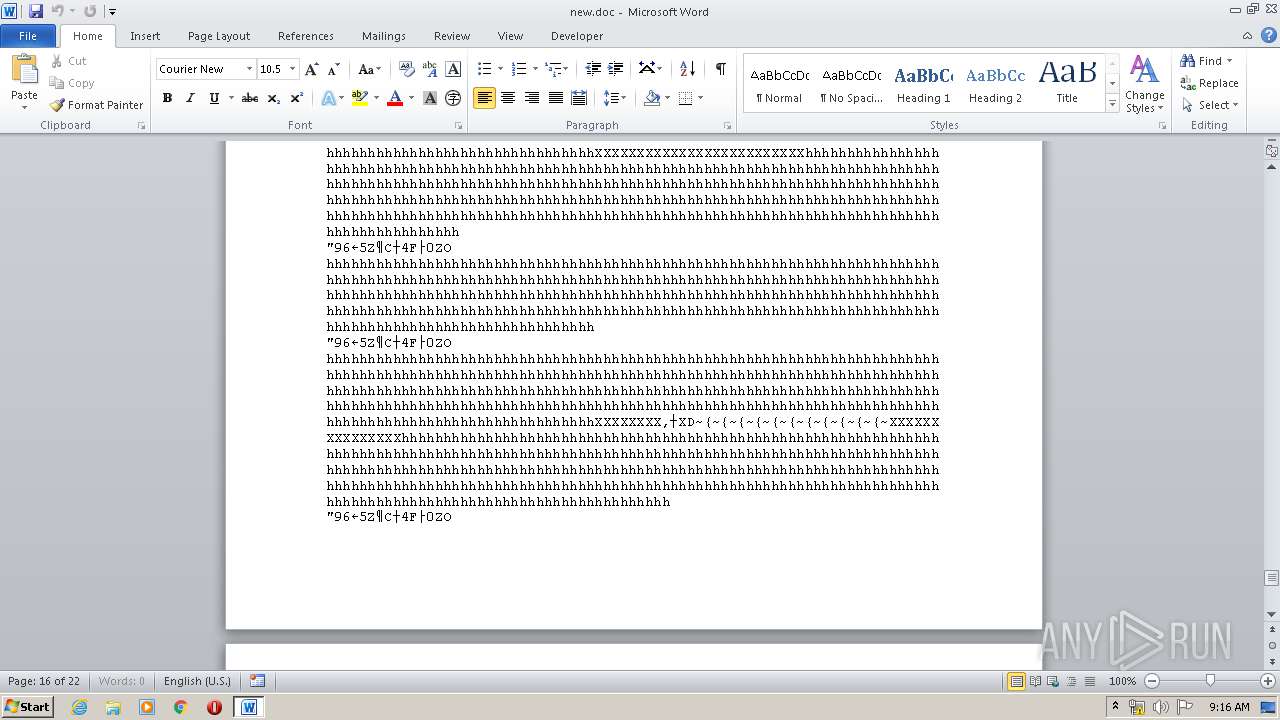This screenshot has height=720, width=1280.
Task: Click the English (U.S.) language indicator
Action: tap(197, 681)
